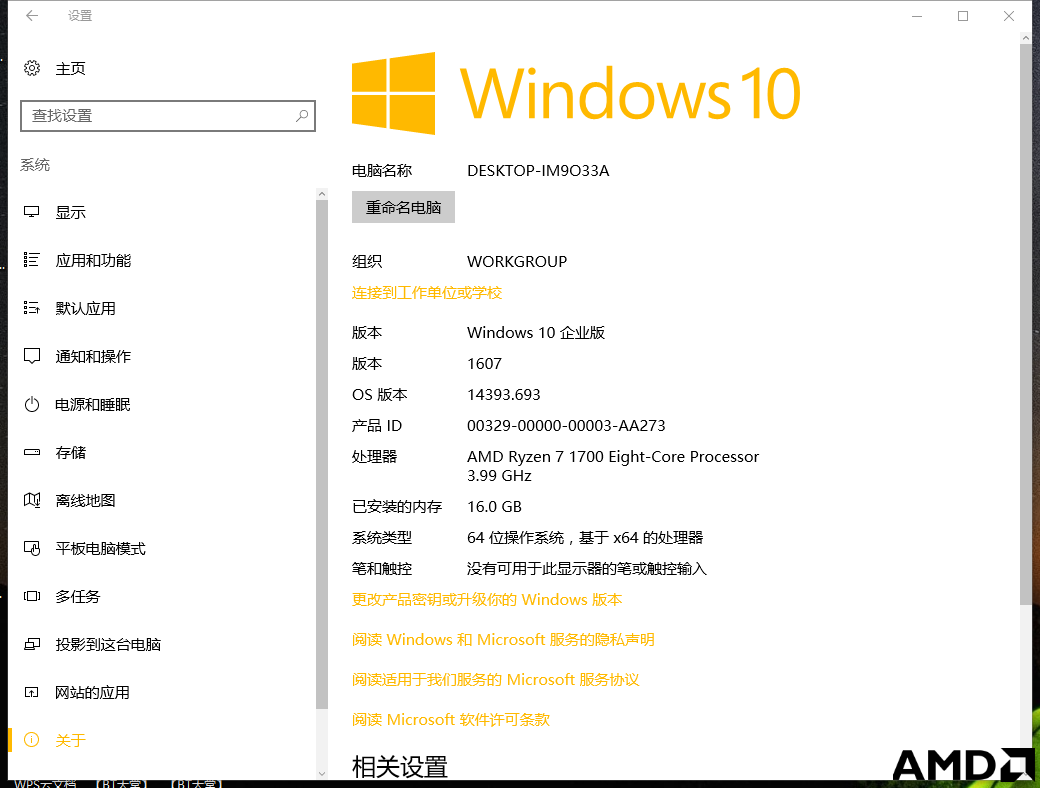Click the AMD Ryzen 7 1700 processor text

tap(613, 466)
